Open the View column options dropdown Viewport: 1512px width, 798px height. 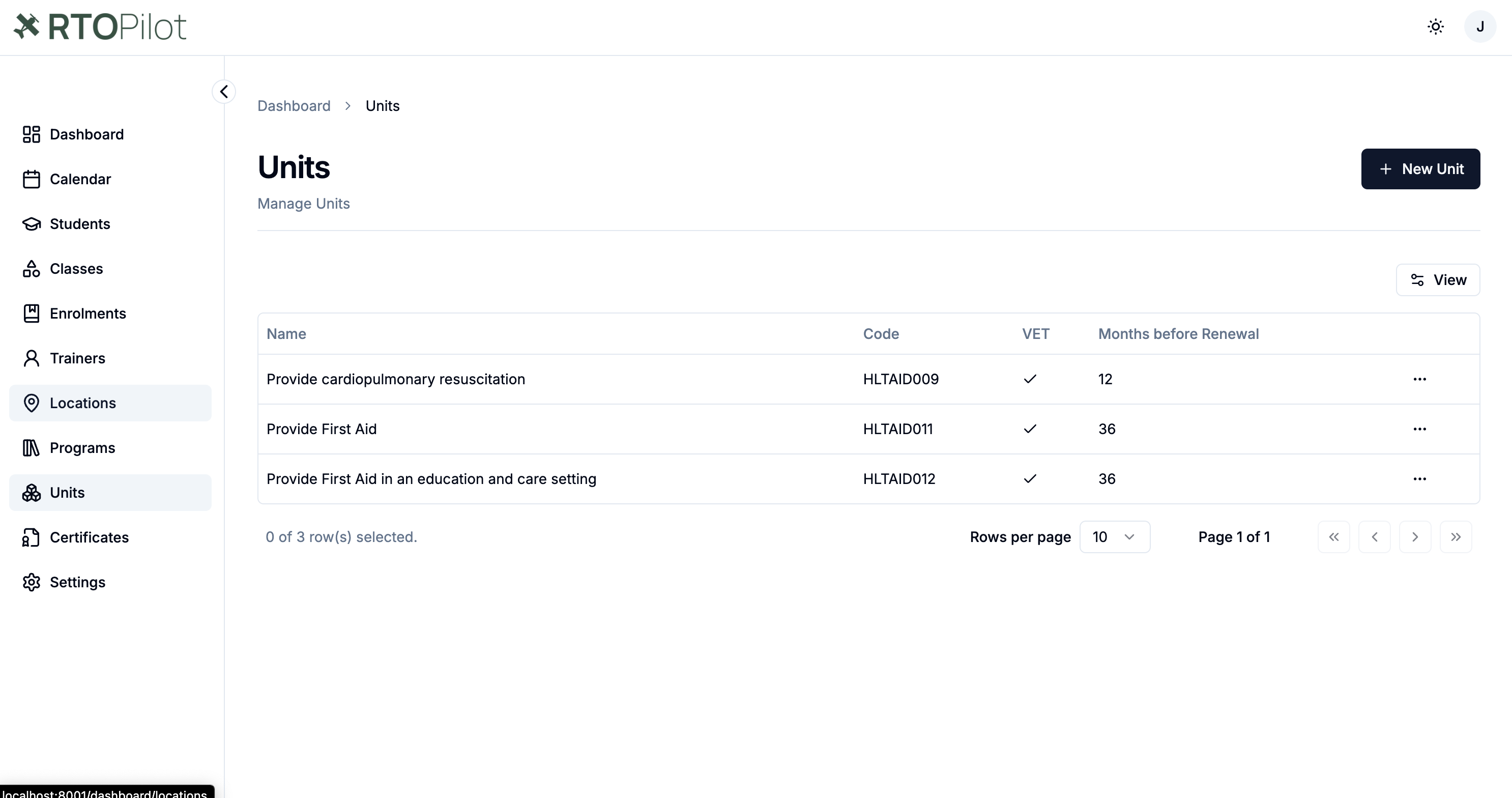[1437, 279]
